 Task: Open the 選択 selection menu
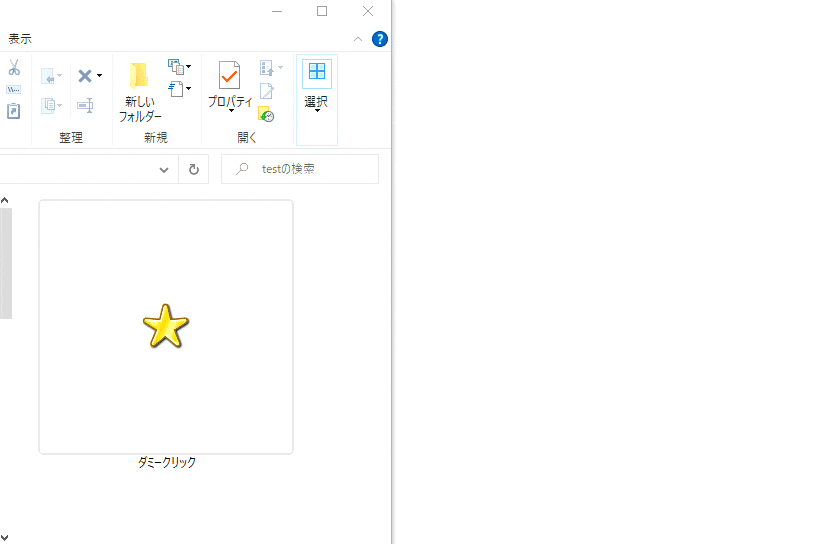[x=316, y=99]
